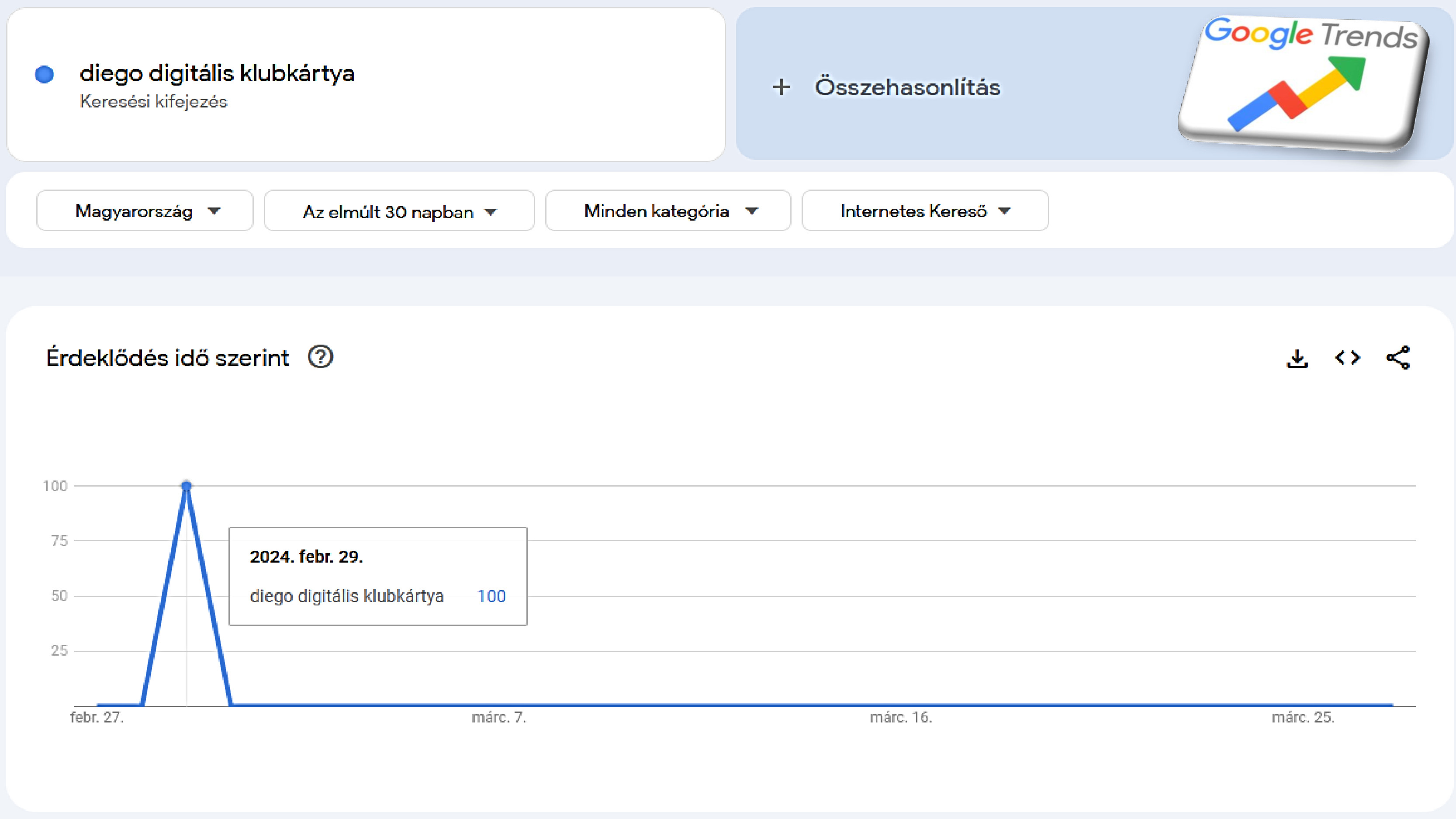Screen dimensions: 1456x819
Task: Click tooltip label diego digitális klubkártya
Action: [346, 596]
